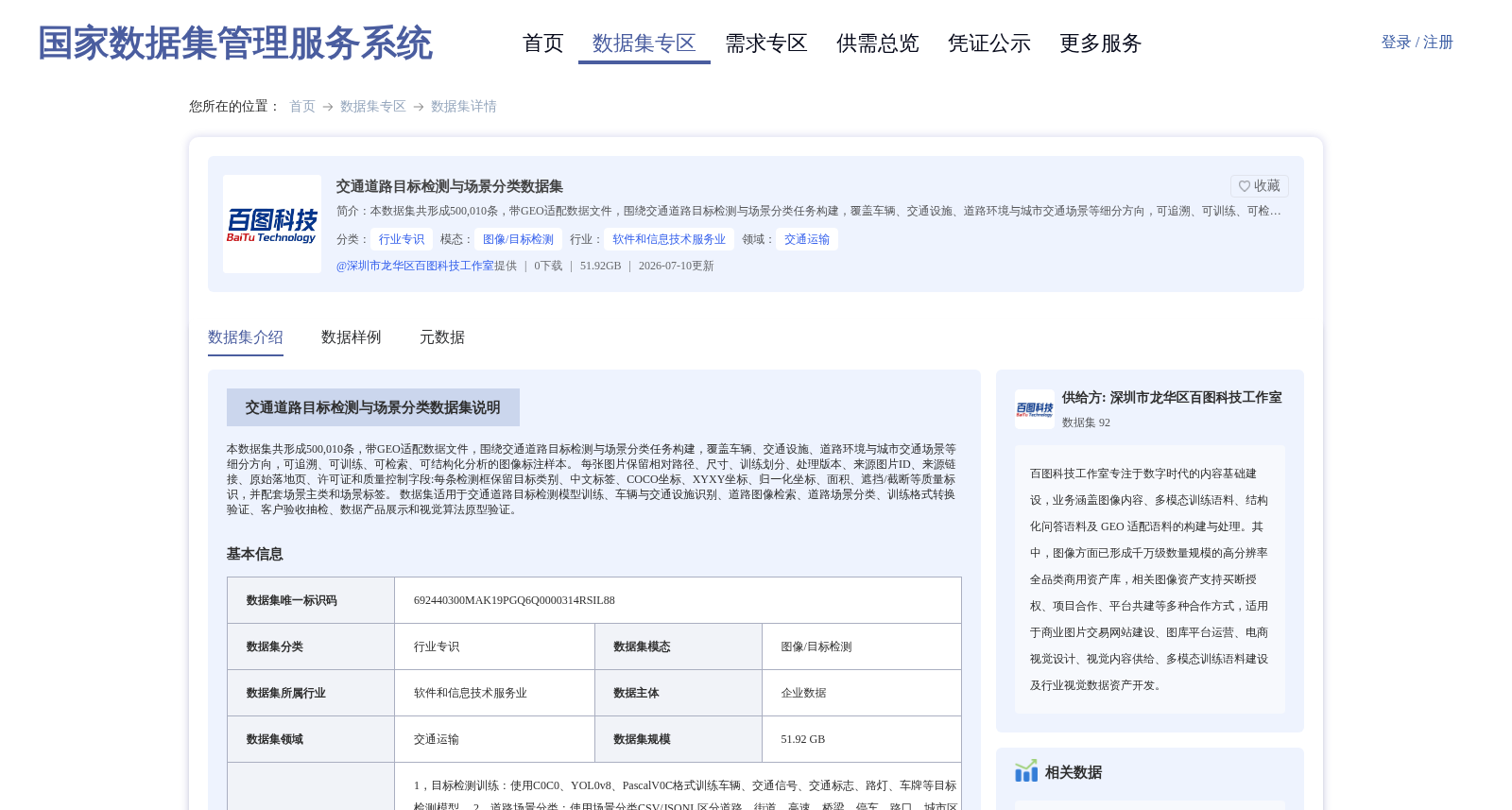Open the 更多服务 navigation item
1512x810 pixels.
click(1101, 43)
